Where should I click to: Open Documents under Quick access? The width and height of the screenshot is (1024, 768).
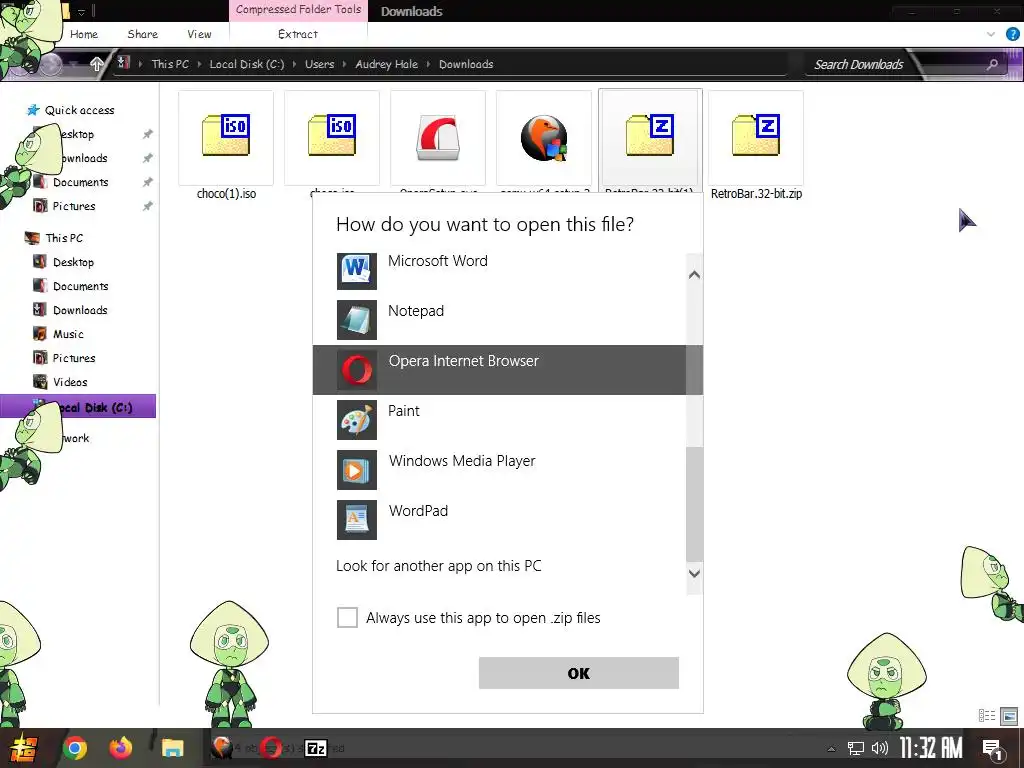80,182
